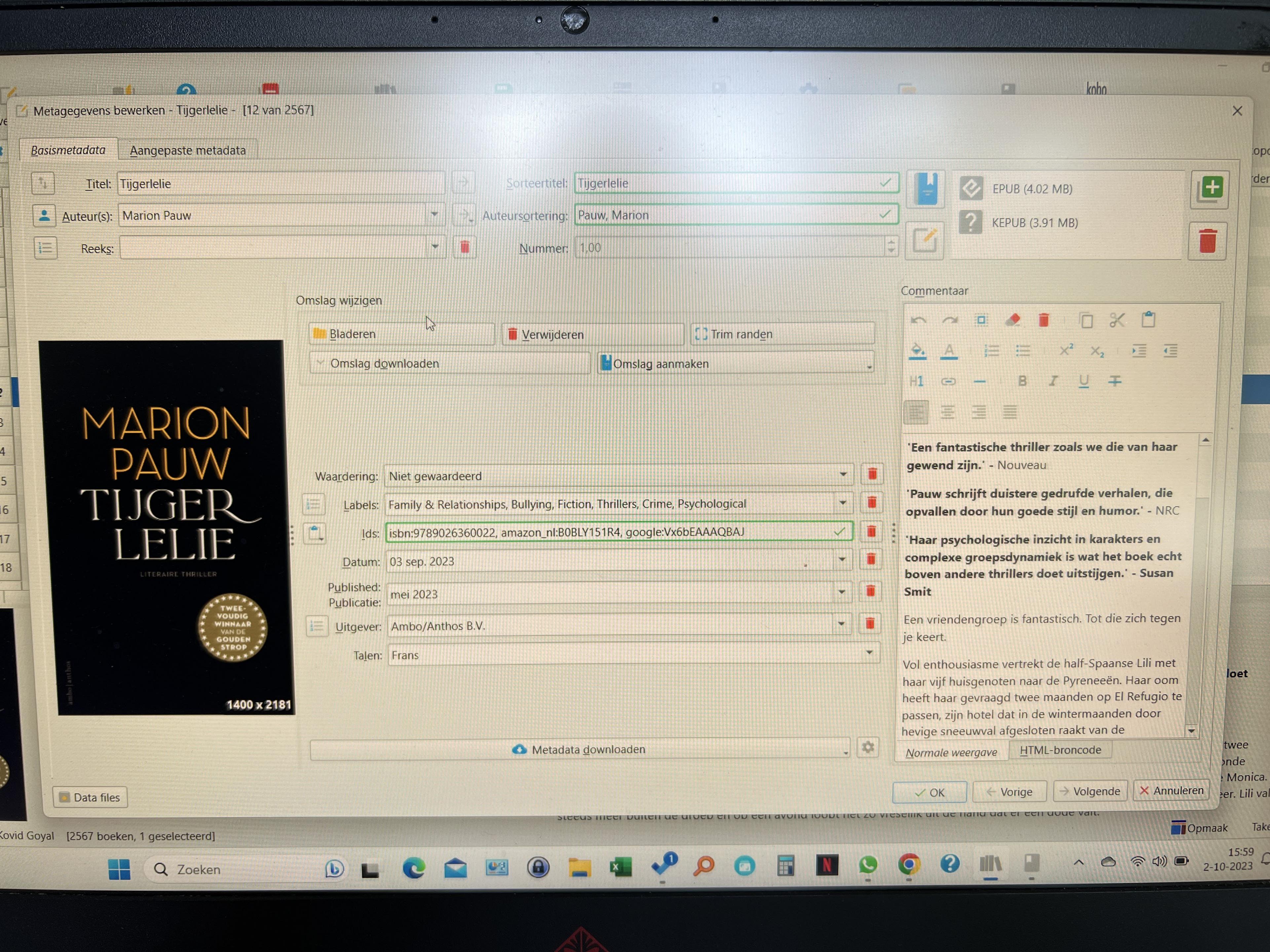Image resolution: width=1270 pixels, height=952 pixels.
Task: Switch to Aangepaste metadata tab
Action: click(188, 150)
